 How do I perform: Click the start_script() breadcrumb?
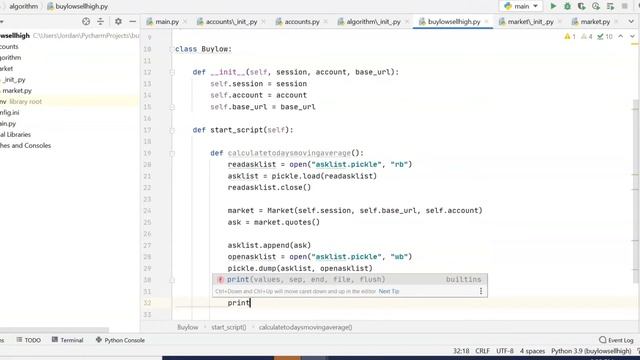tap(229, 327)
